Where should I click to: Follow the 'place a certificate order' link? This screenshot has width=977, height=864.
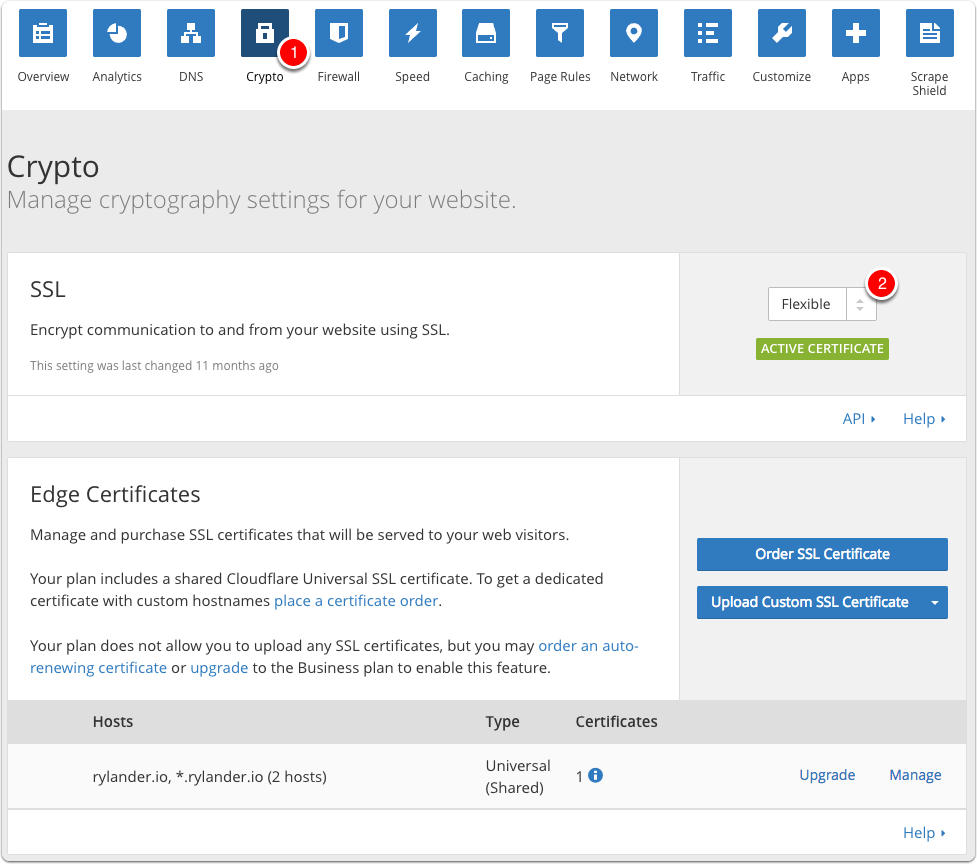click(356, 601)
